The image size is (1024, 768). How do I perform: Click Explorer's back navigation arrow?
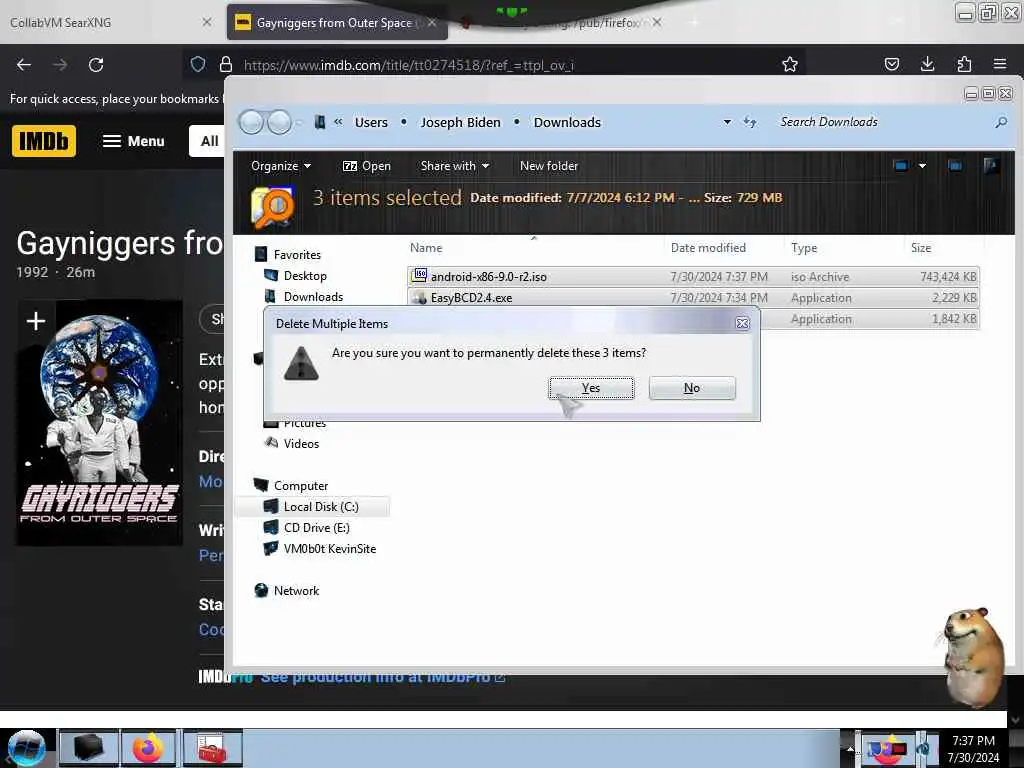[251, 122]
